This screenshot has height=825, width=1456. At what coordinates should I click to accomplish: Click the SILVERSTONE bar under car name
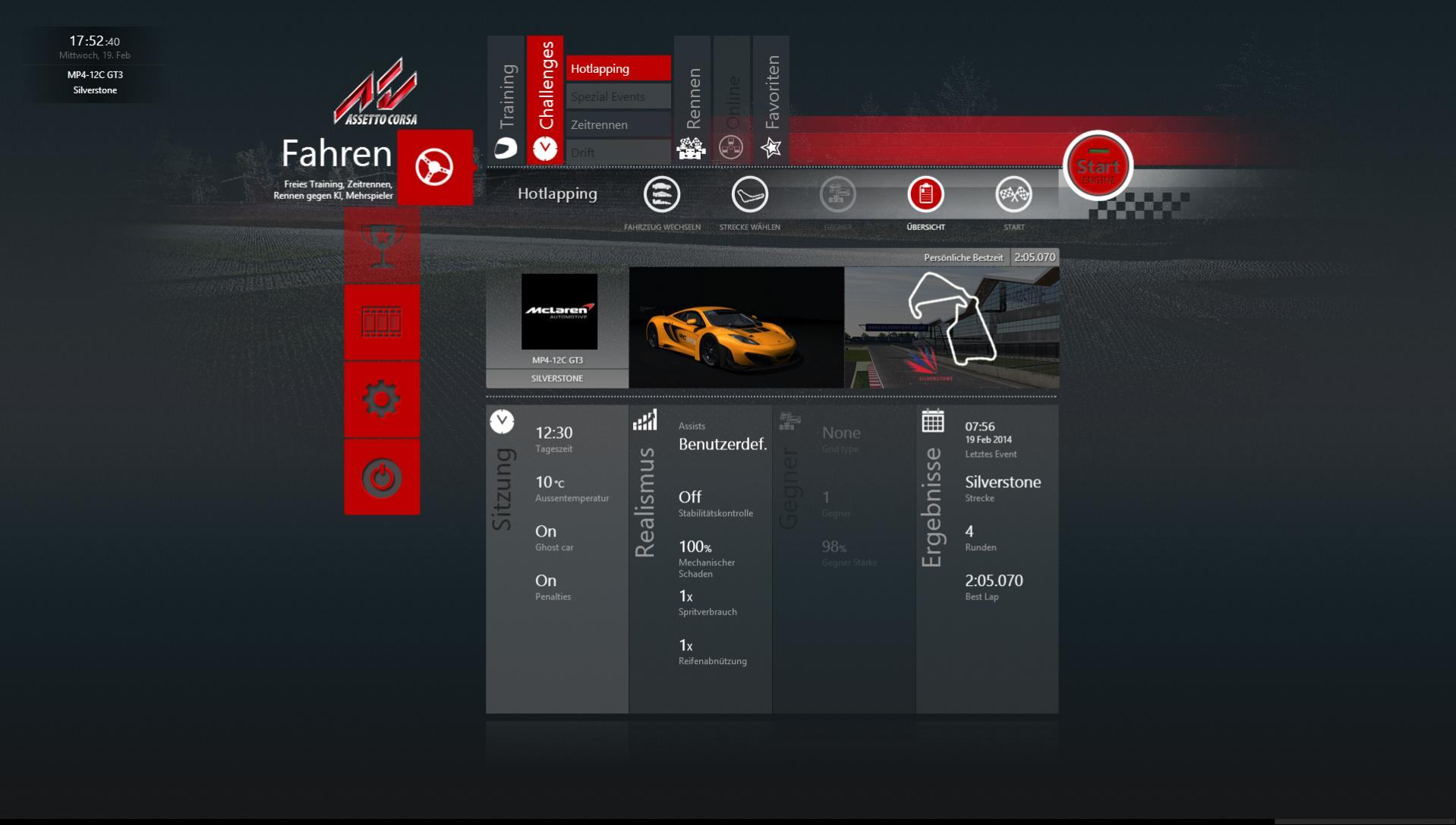(x=557, y=378)
